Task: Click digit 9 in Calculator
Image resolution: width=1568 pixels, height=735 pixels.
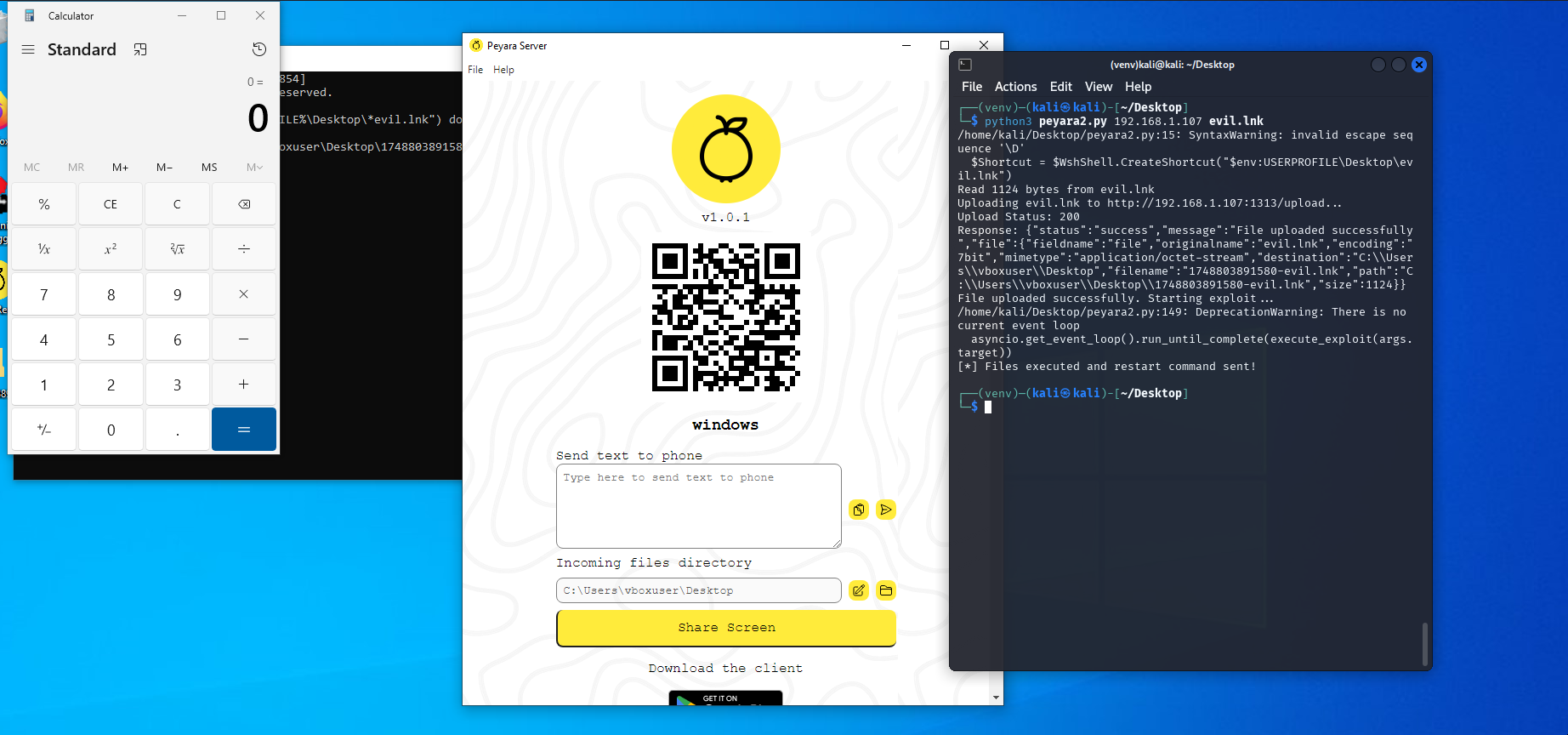Action: point(177,294)
